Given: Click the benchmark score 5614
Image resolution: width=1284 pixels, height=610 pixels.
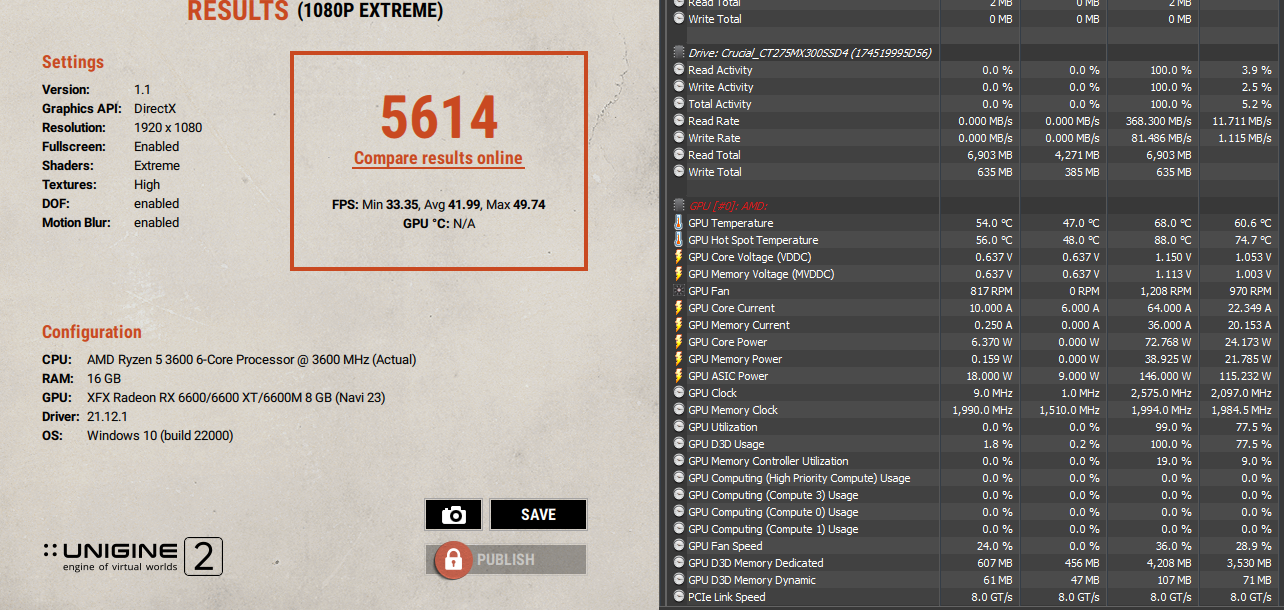Looking at the screenshot, I should point(438,118).
